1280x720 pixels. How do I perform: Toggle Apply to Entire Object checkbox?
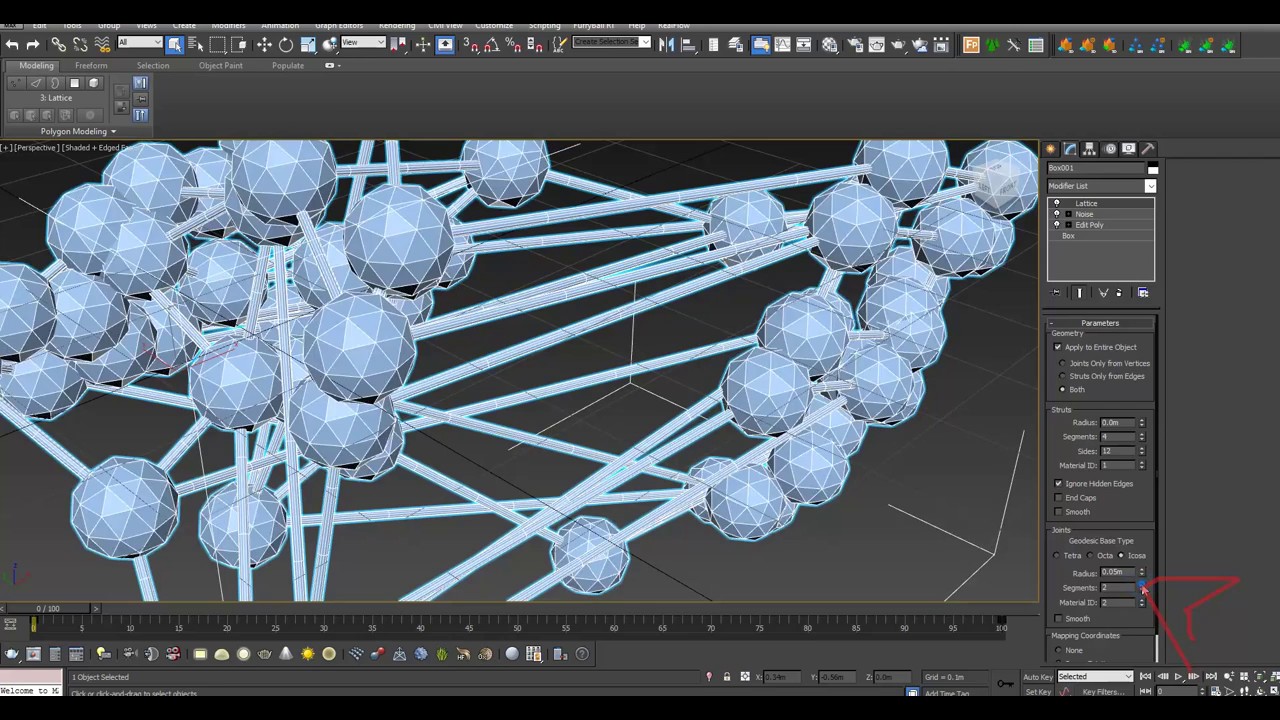[1058, 347]
